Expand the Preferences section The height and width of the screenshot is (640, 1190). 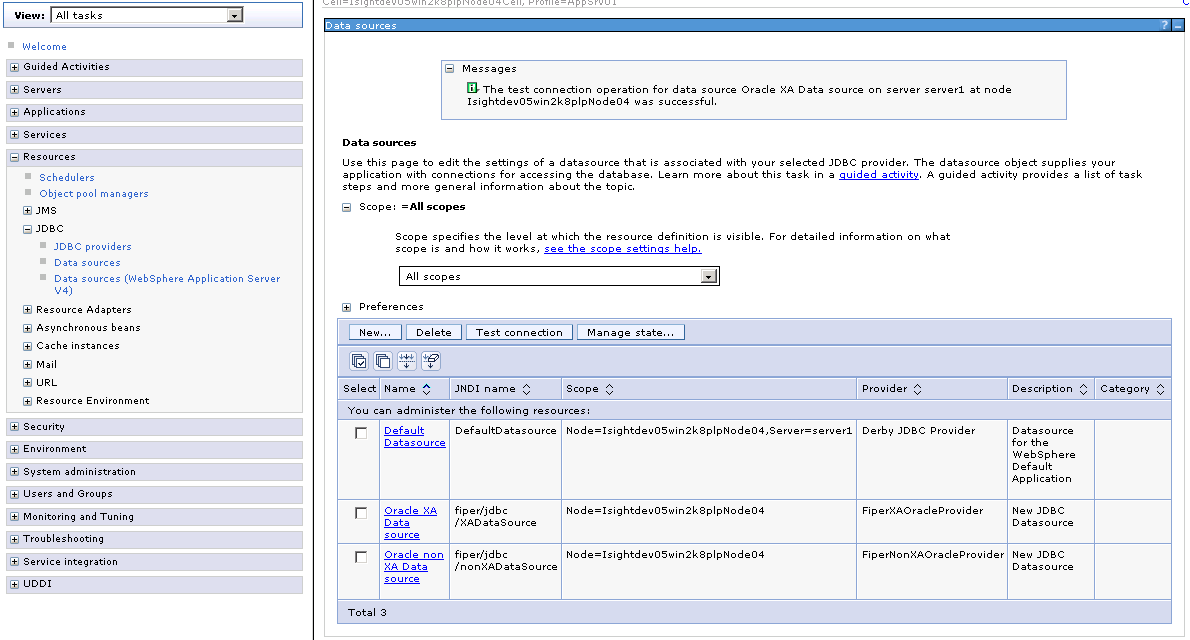[347, 307]
